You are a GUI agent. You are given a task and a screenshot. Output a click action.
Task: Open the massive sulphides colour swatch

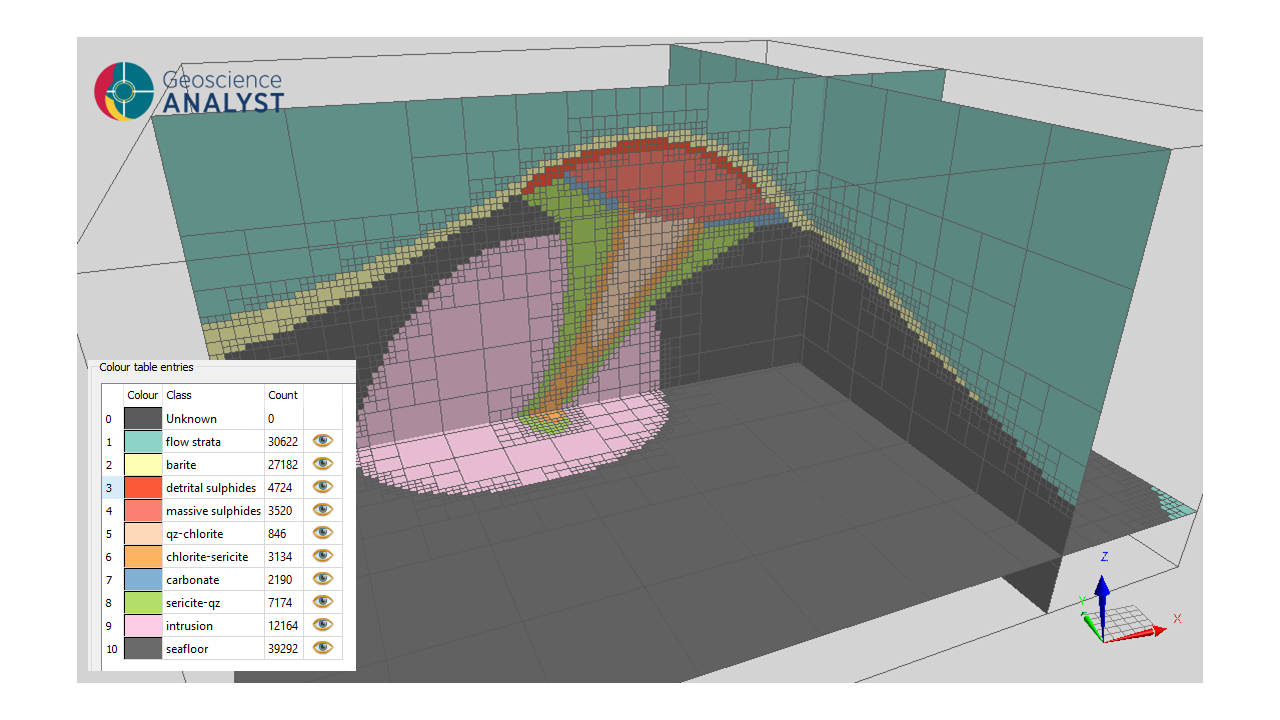(x=143, y=511)
